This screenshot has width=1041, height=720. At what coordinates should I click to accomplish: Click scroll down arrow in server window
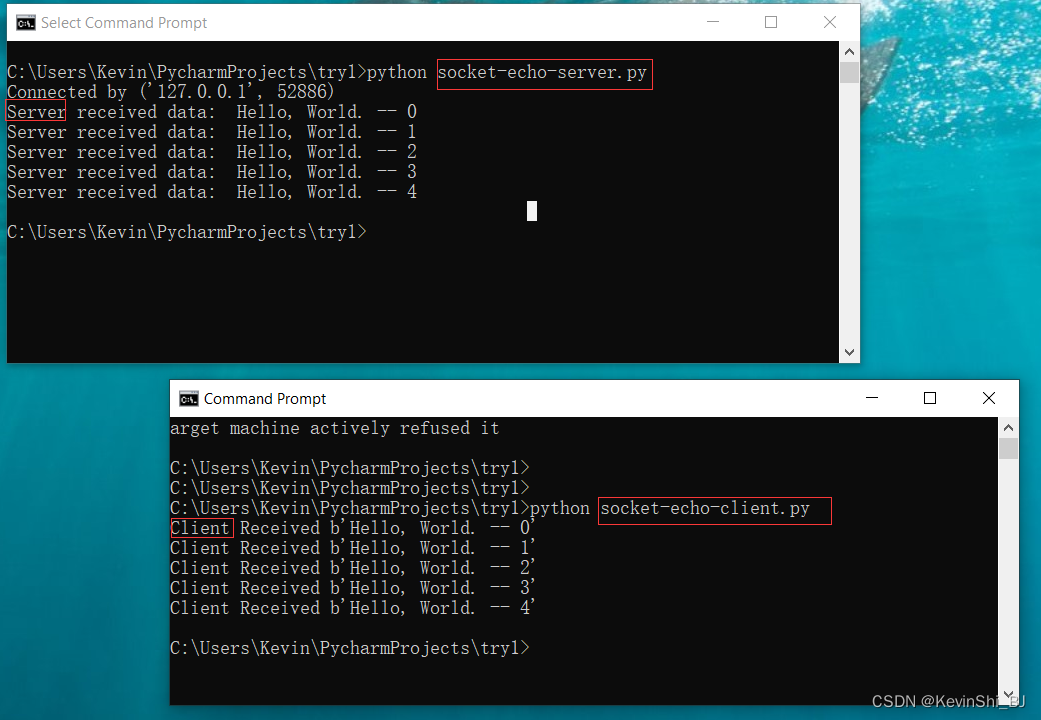pyautogui.click(x=849, y=352)
